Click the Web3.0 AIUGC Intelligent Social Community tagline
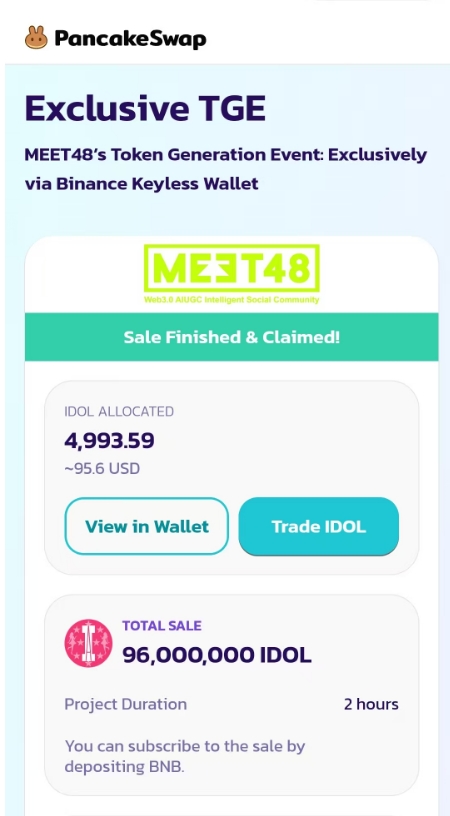Image resolution: width=450 pixels, height=816 pixels. coord(232,300)
